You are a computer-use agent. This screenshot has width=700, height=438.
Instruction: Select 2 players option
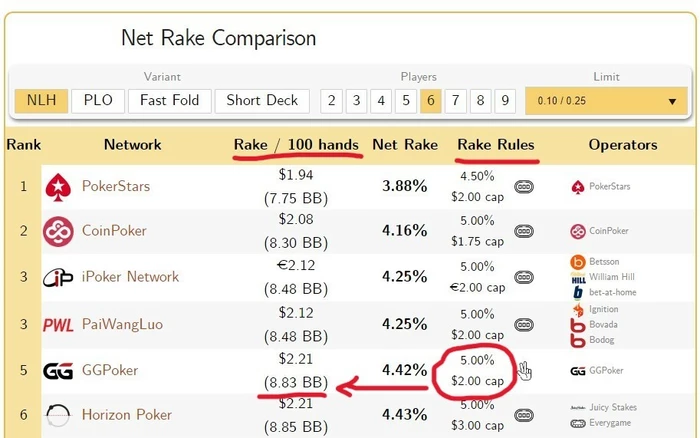[x=331, y=101]
